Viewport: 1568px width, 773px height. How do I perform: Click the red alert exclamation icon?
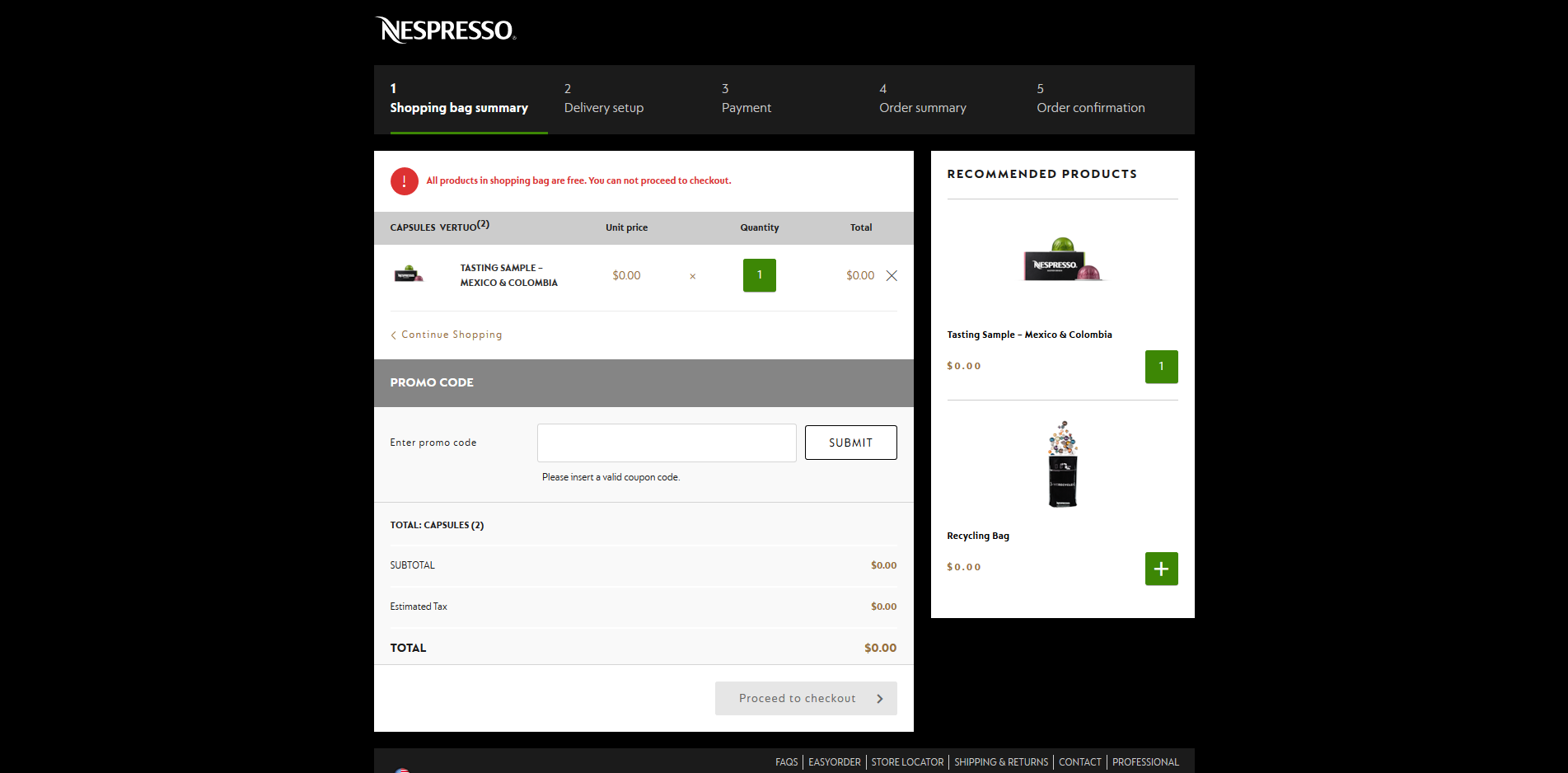tap(405, 181)
